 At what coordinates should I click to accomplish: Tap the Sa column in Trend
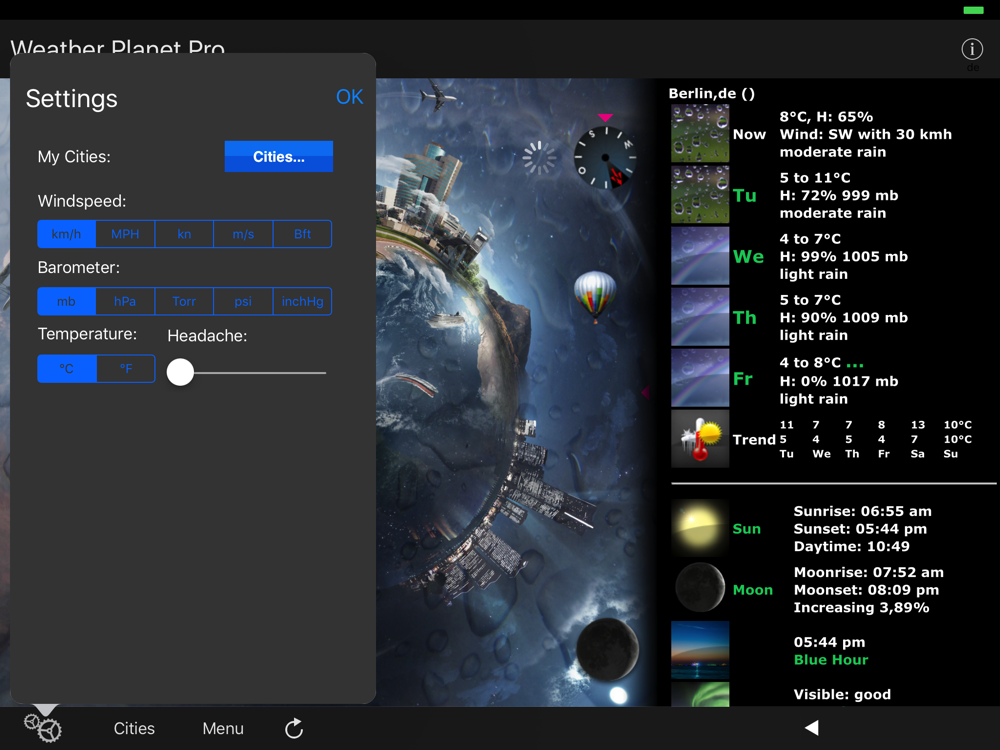tap(917, 439)
